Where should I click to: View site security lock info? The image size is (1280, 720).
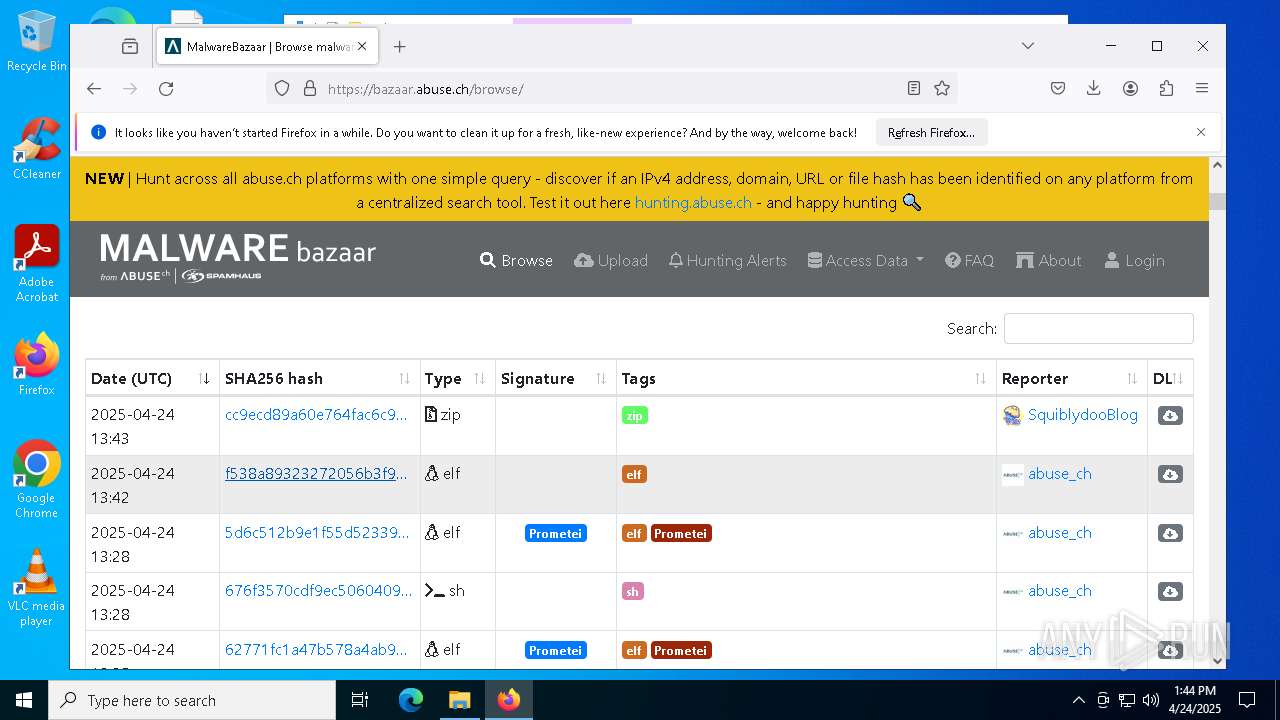(x=309, y=88)
